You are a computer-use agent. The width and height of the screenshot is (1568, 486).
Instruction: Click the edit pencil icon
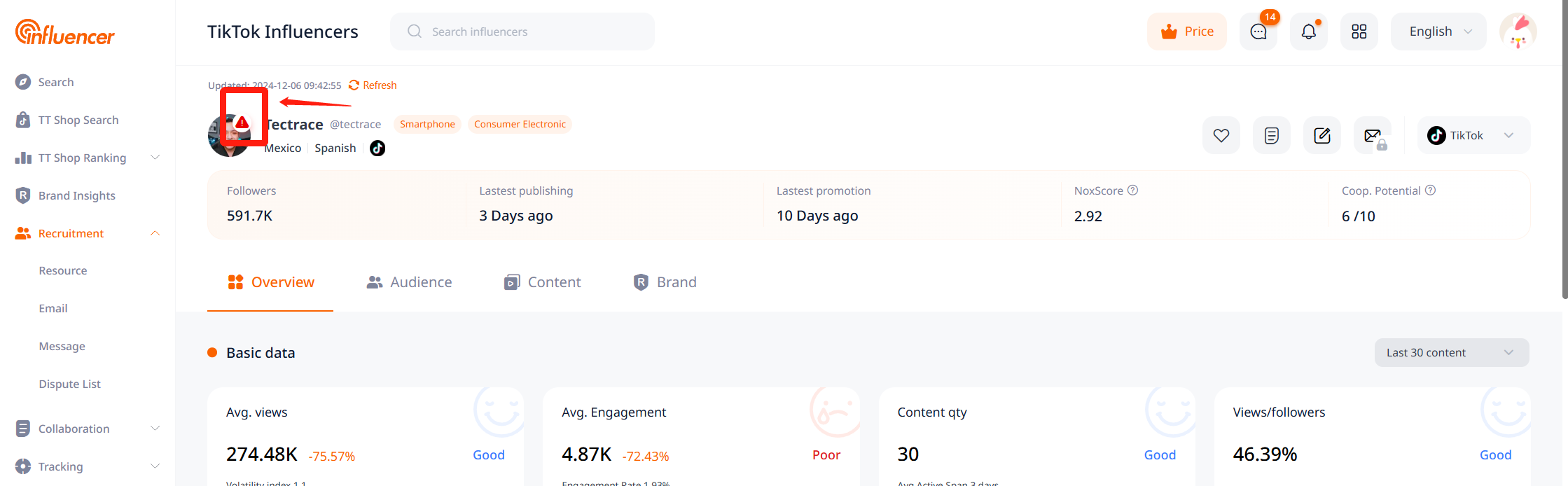(x=1321, y=135)
